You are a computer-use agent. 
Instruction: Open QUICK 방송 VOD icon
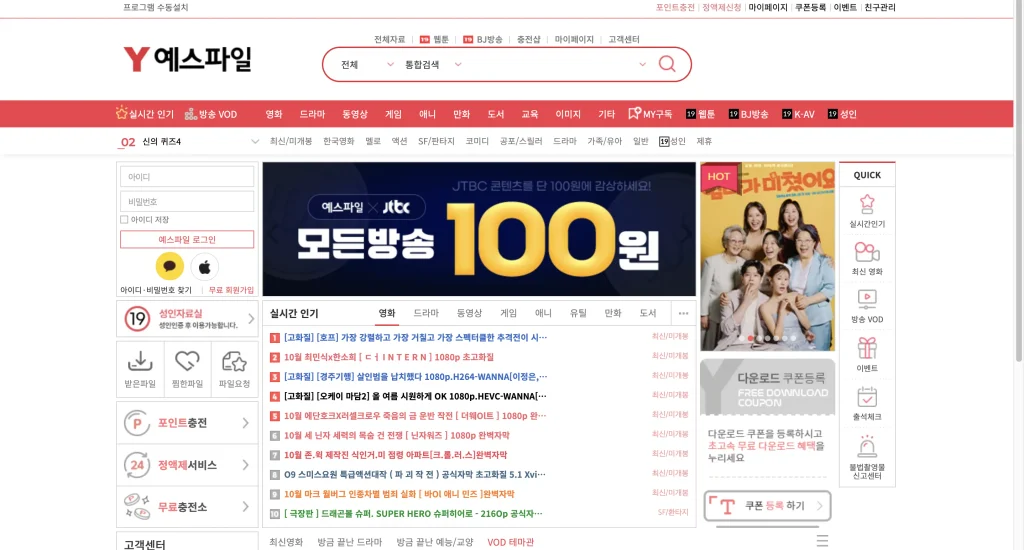click(867, 300)
